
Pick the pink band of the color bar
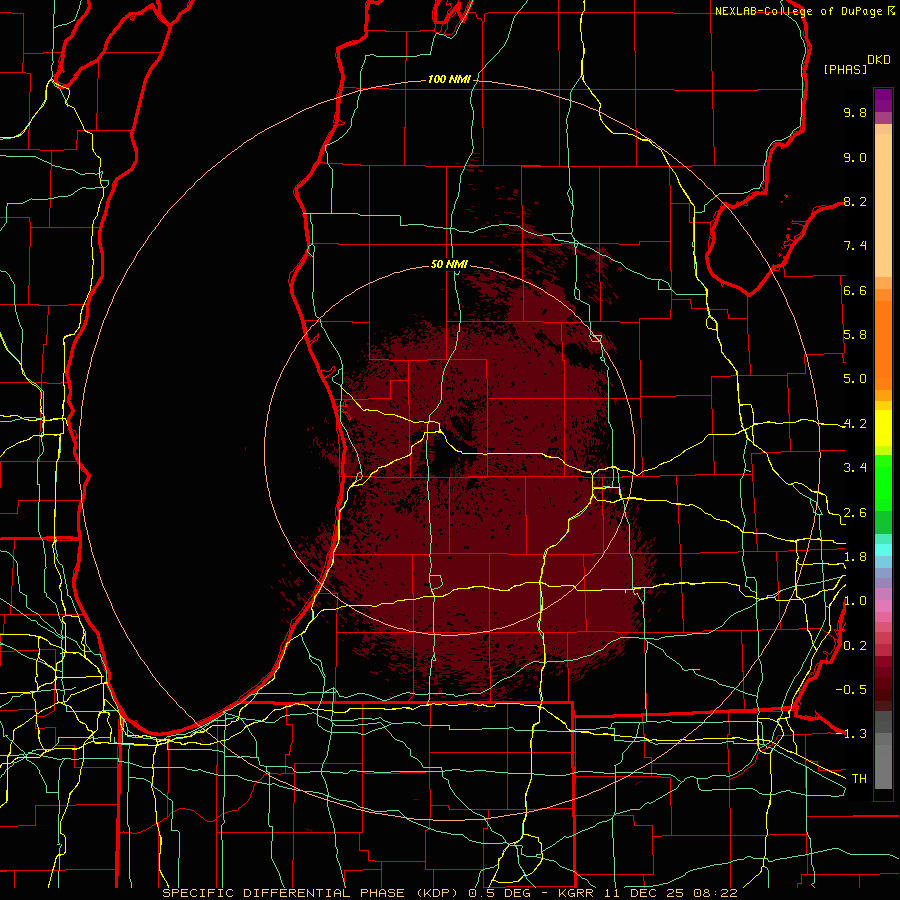pyautogui.click(x=883, y=606)
